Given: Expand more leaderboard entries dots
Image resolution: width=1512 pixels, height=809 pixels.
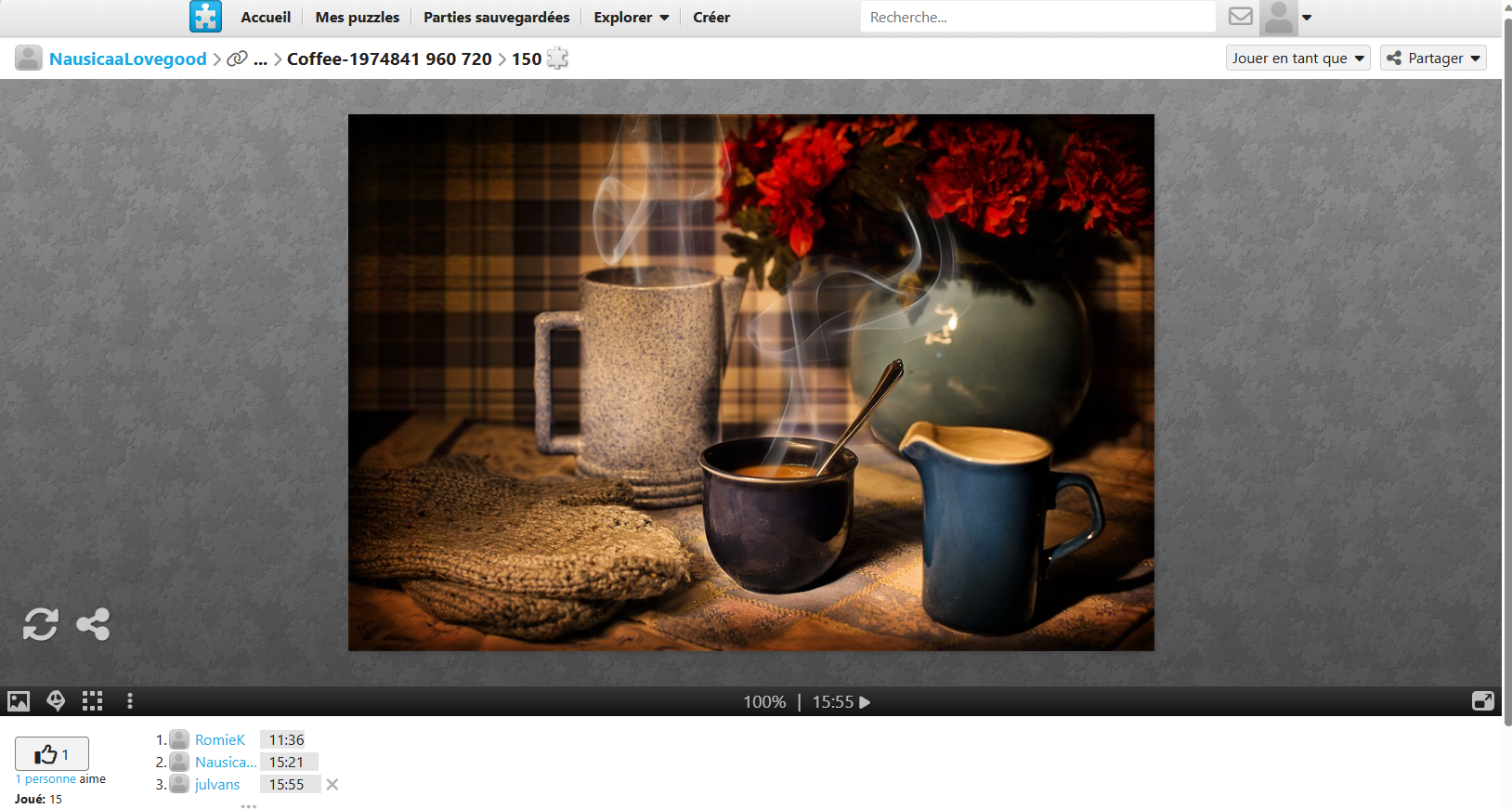Looking at the screenshot, I should click(x=248, y=805).
